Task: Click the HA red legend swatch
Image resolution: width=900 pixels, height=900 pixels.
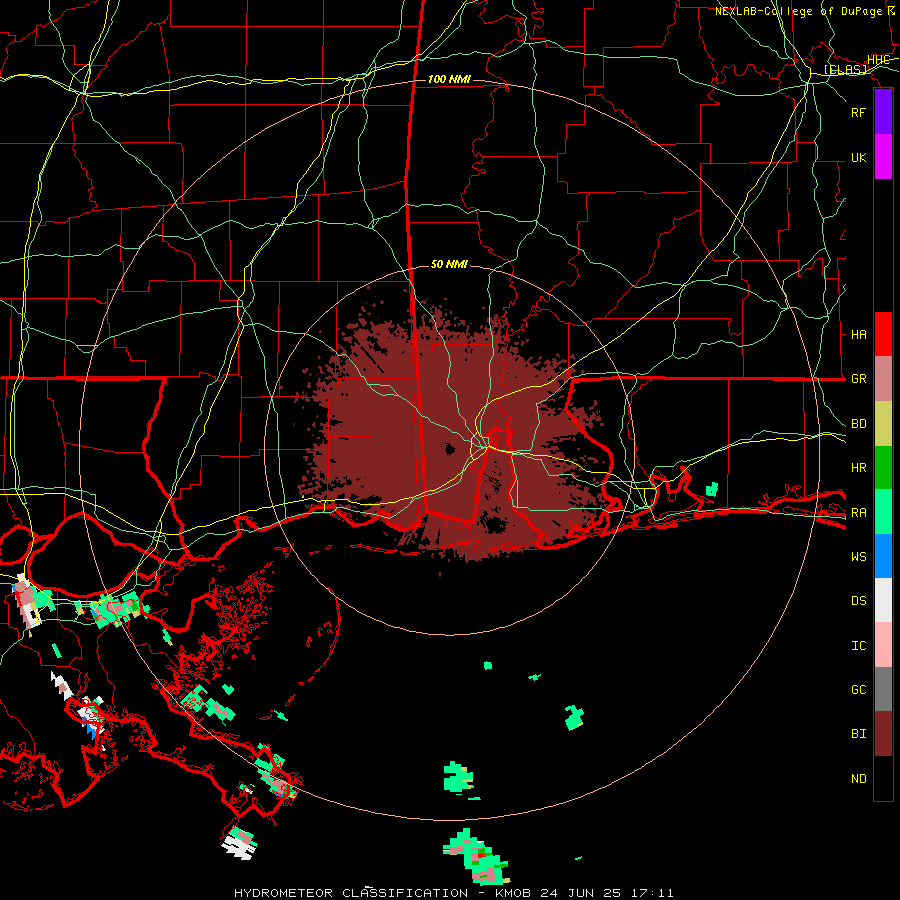Action: [x=883, y=334]
